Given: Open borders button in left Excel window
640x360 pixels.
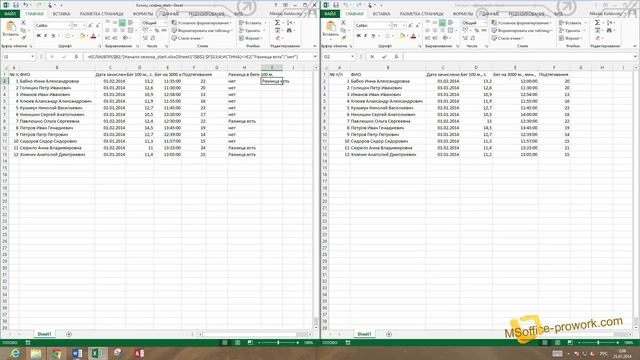Looking at the screenshot, I should (68, 36).
